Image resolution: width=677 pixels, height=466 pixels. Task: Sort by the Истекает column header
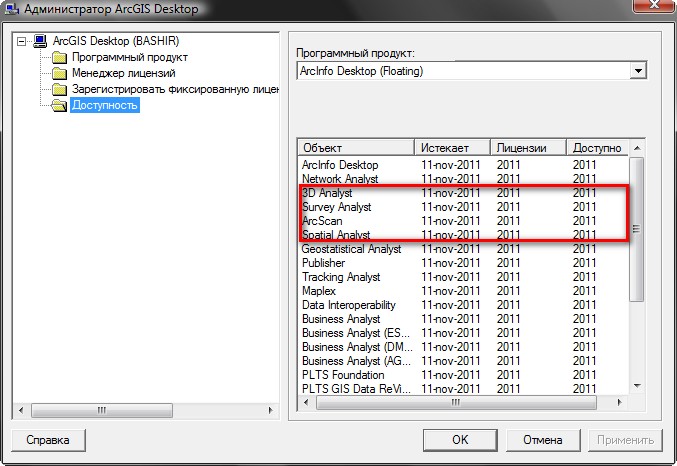452,148
